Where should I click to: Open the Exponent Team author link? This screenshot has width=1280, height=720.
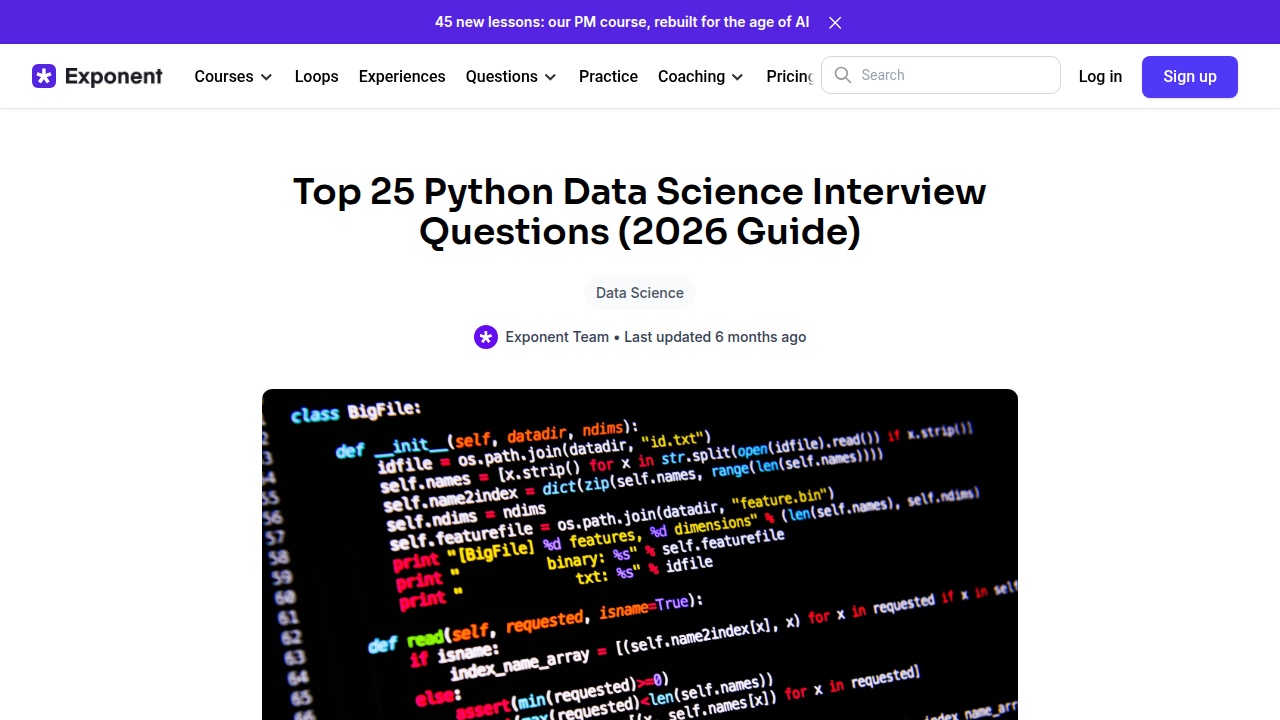(x=557, y=337)
